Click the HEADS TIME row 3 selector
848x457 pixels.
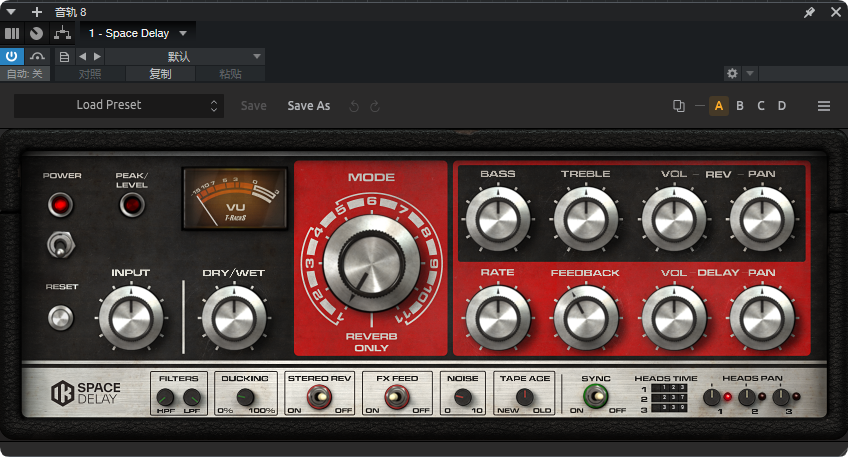670,407
